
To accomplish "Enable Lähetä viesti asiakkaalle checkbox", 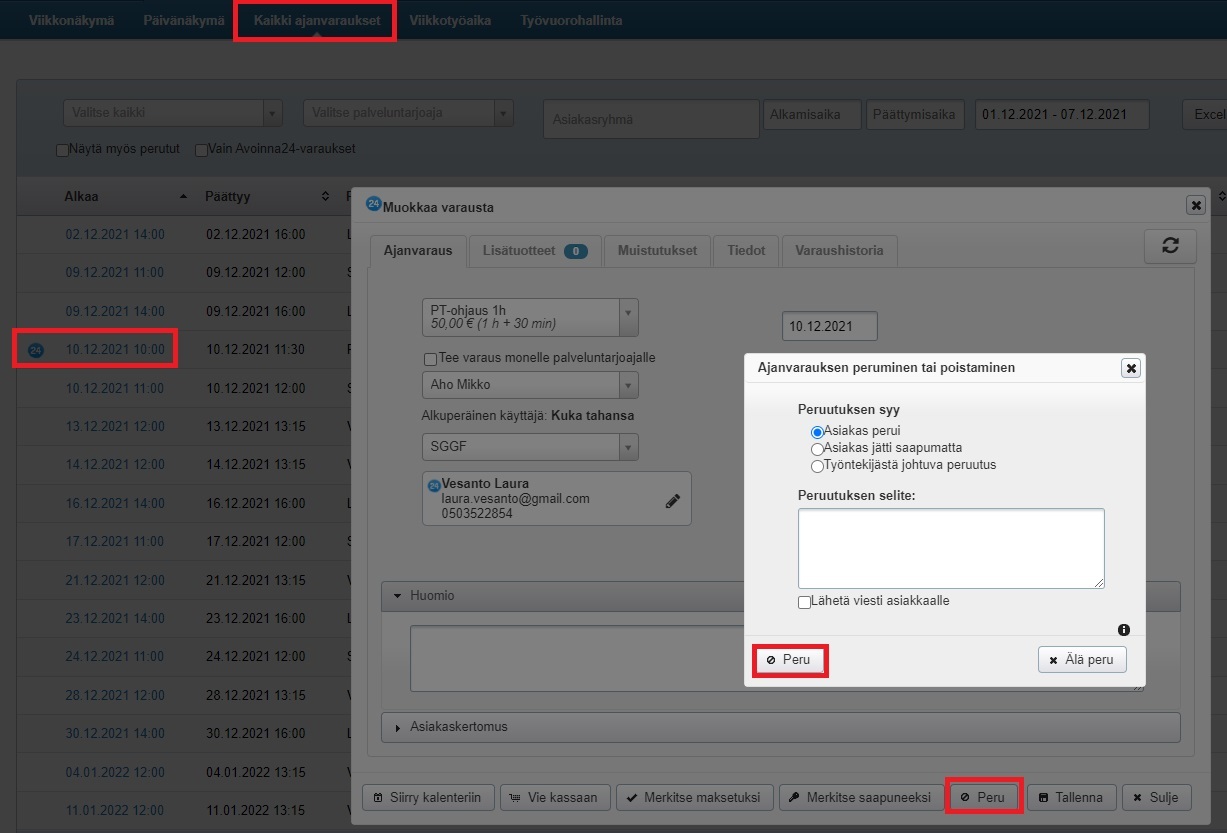I will [805, 602].
